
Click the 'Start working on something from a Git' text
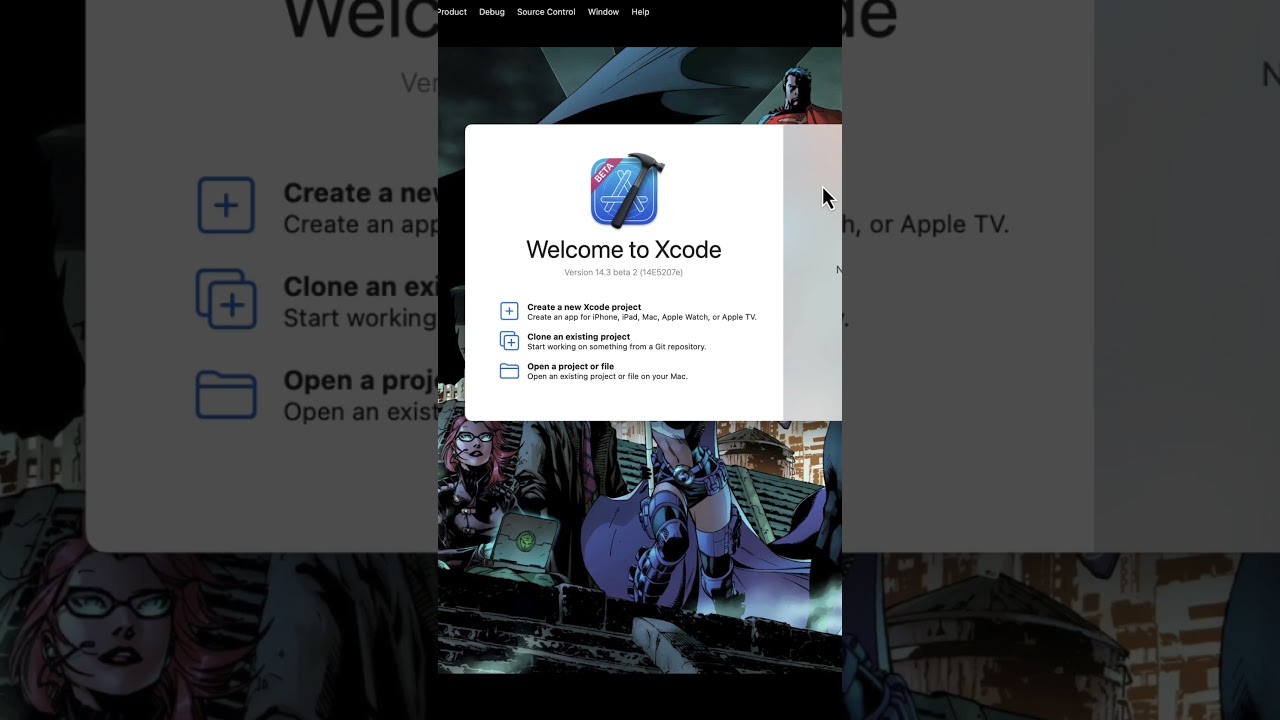pos(616,347)
